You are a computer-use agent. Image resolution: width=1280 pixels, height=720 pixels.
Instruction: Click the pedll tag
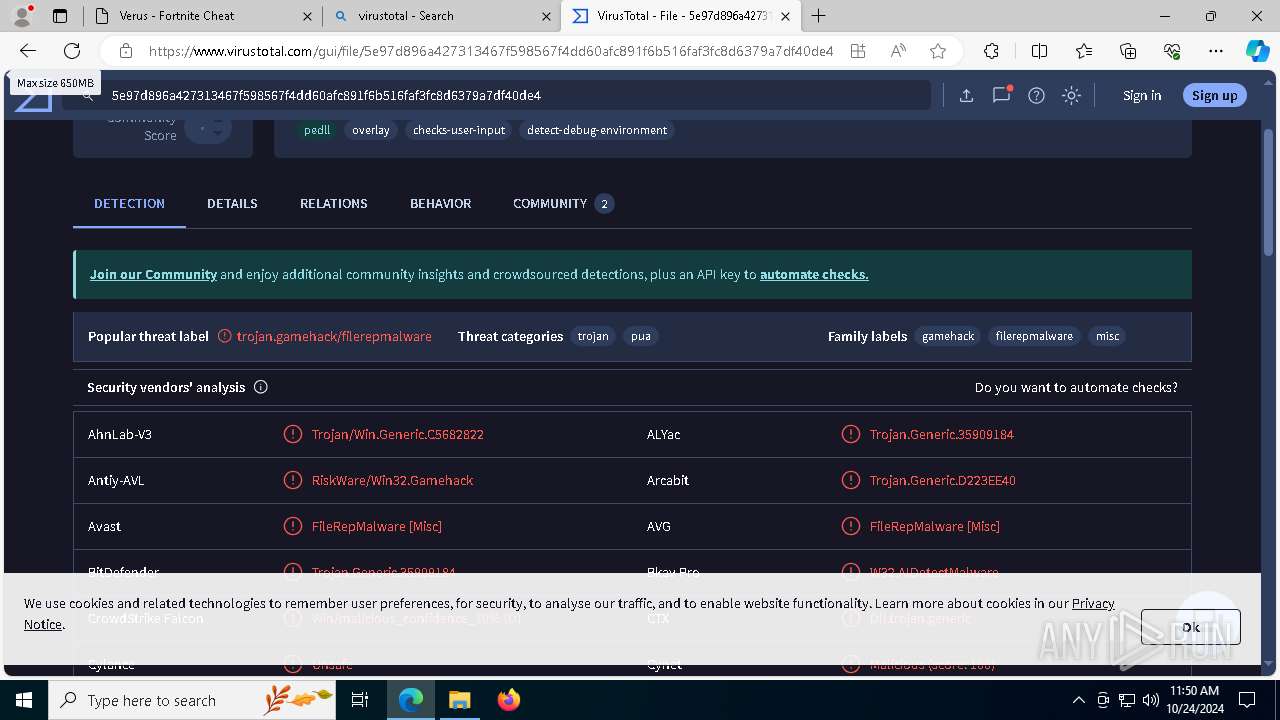click(317, 130)
